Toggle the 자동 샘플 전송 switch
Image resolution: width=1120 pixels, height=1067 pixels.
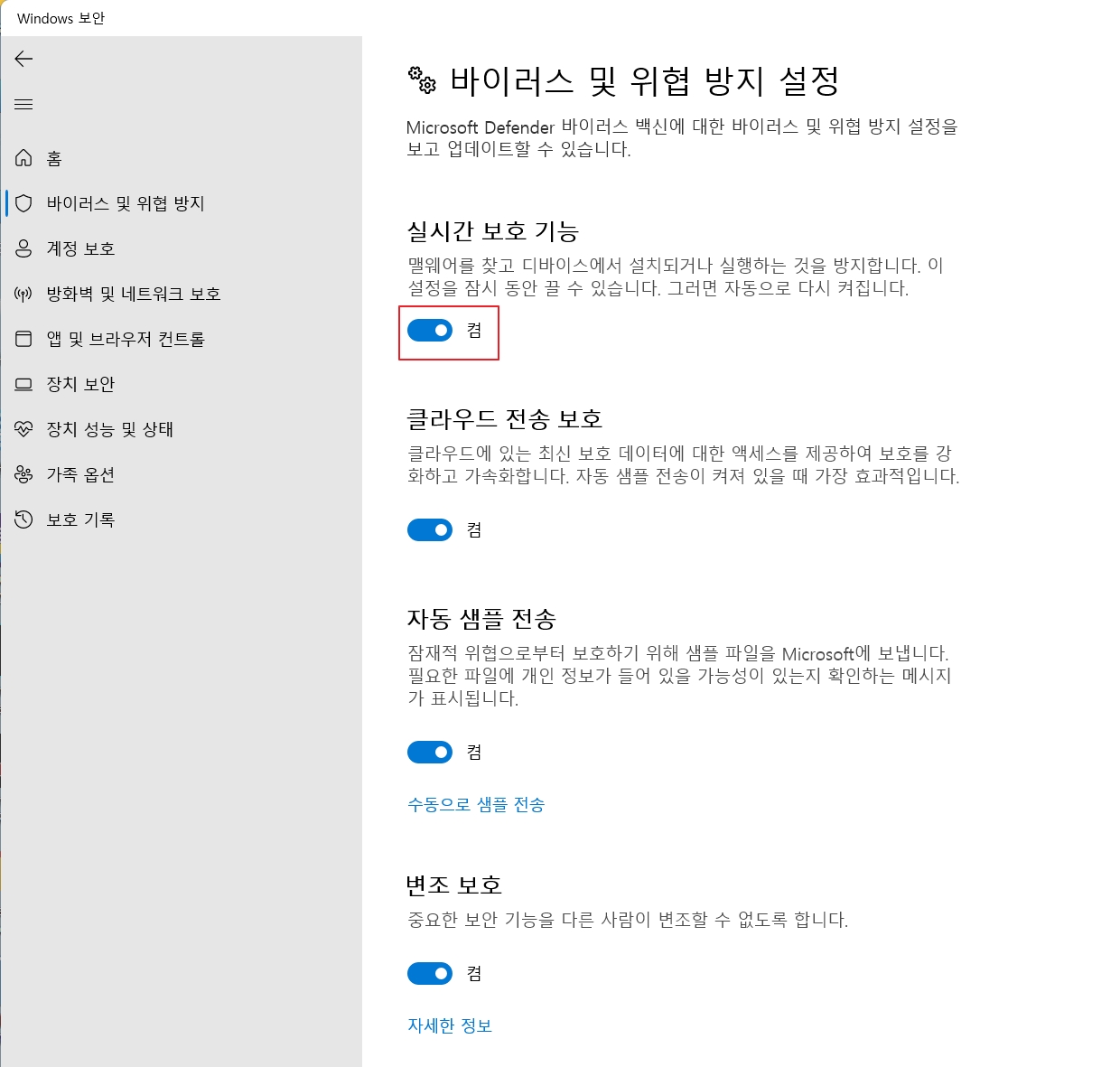click(x=430, y=752)
